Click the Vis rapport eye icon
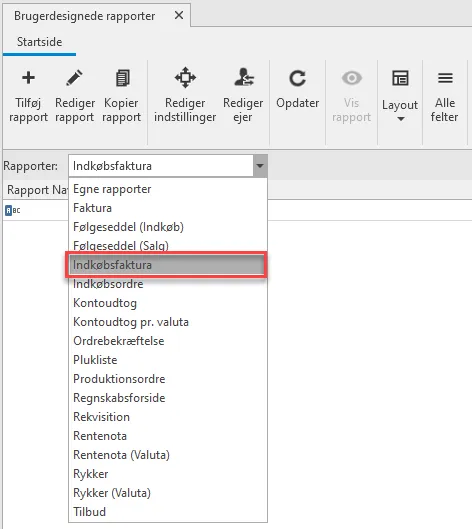The image size is (472, 529). [352, 78]
